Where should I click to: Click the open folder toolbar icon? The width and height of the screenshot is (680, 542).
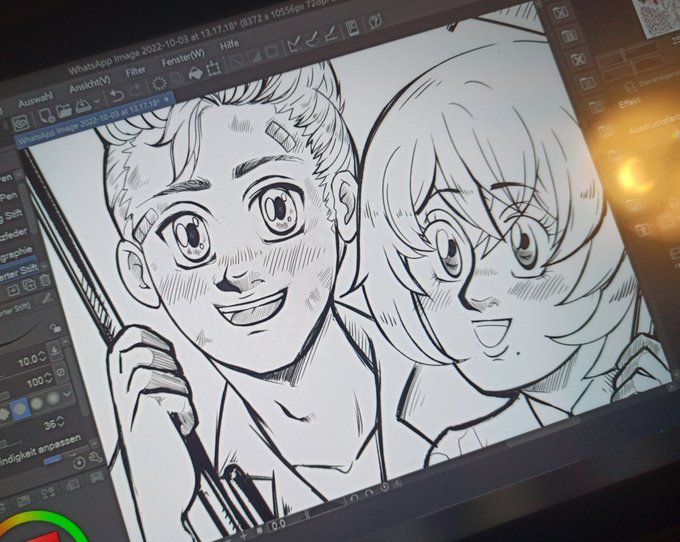[64, 111]
